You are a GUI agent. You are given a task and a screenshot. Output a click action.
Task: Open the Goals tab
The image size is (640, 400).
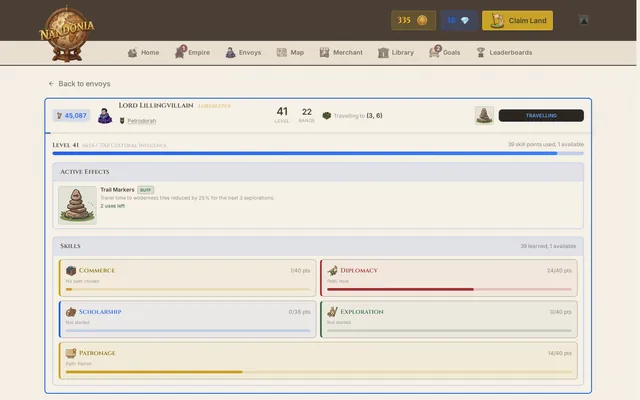445,53
